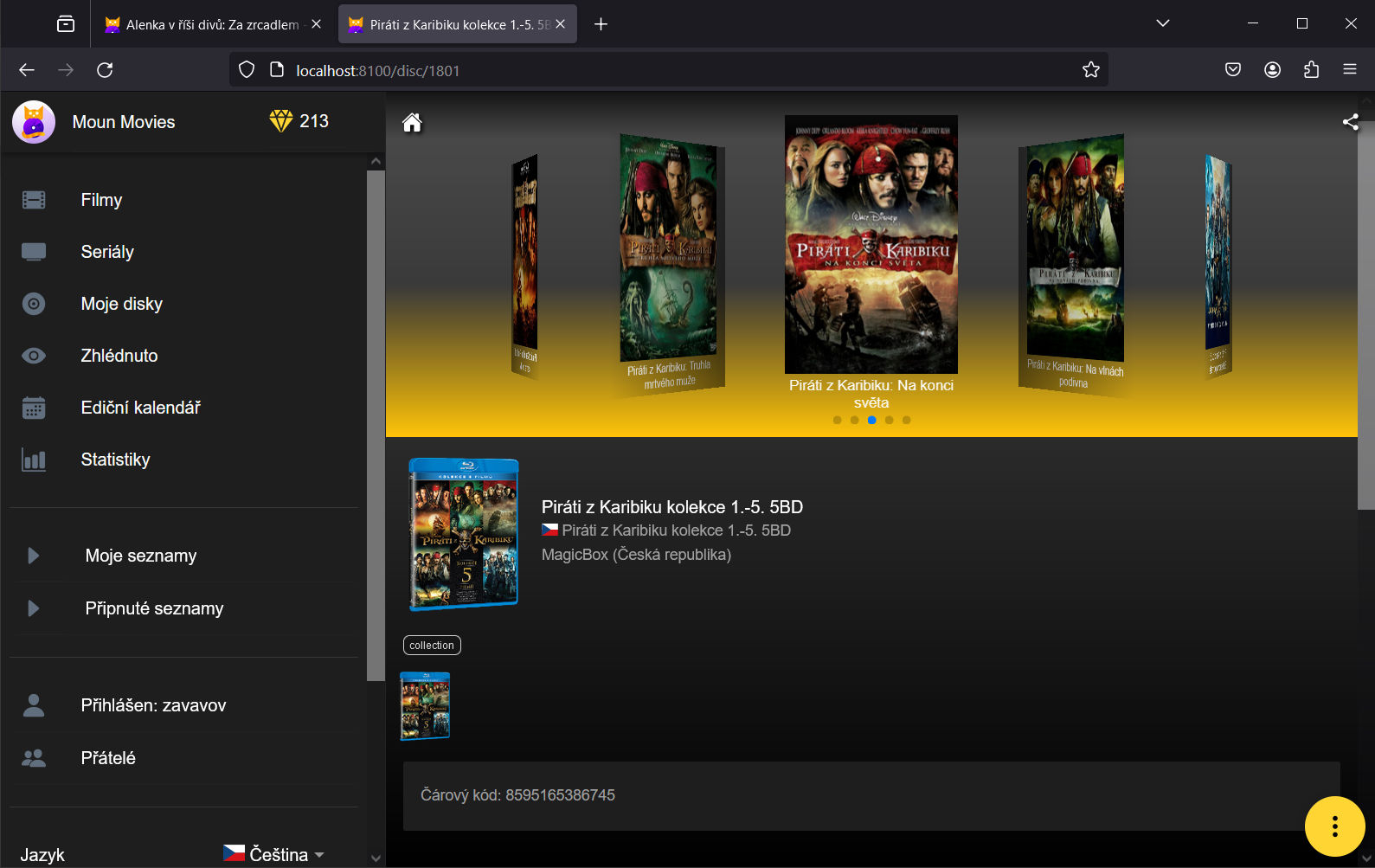
Task: Click the Moje disky disc icon
Action: pos(34,304)
